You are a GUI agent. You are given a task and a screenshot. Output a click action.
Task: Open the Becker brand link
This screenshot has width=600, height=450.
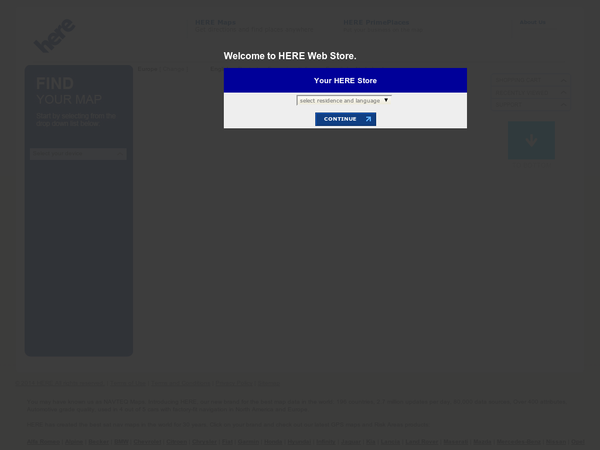click(98, 442)
